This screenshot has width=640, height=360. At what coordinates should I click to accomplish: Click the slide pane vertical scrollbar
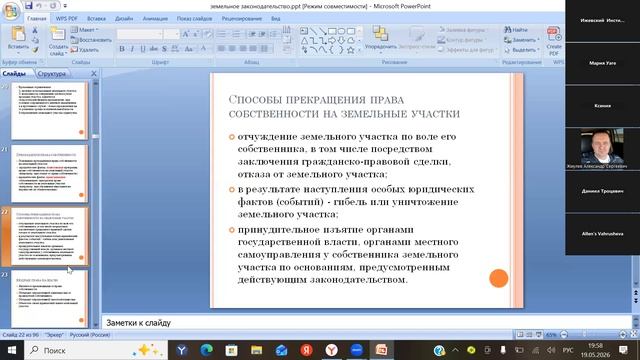(x=96, y=204)
